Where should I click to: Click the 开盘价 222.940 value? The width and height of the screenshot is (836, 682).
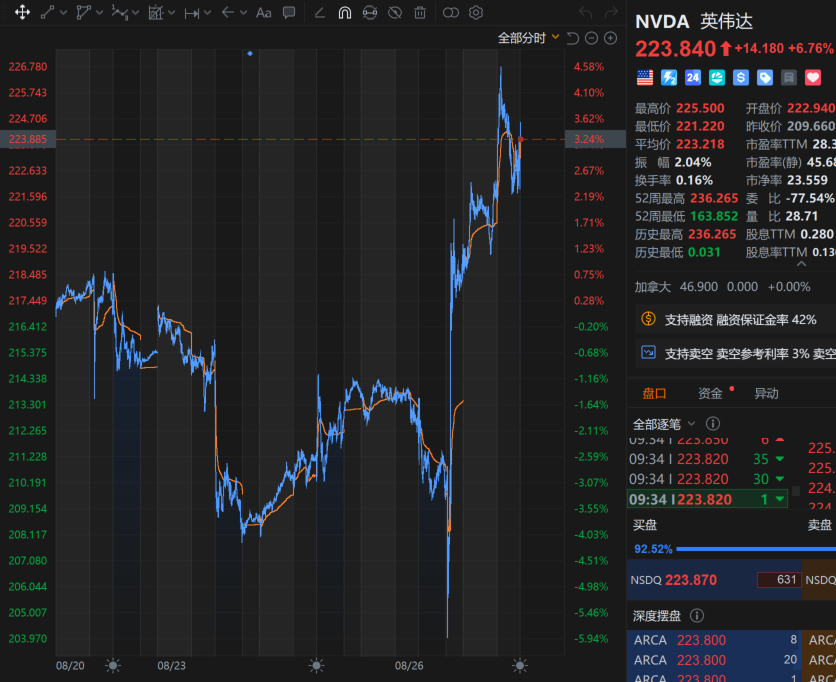click(811, 108)
